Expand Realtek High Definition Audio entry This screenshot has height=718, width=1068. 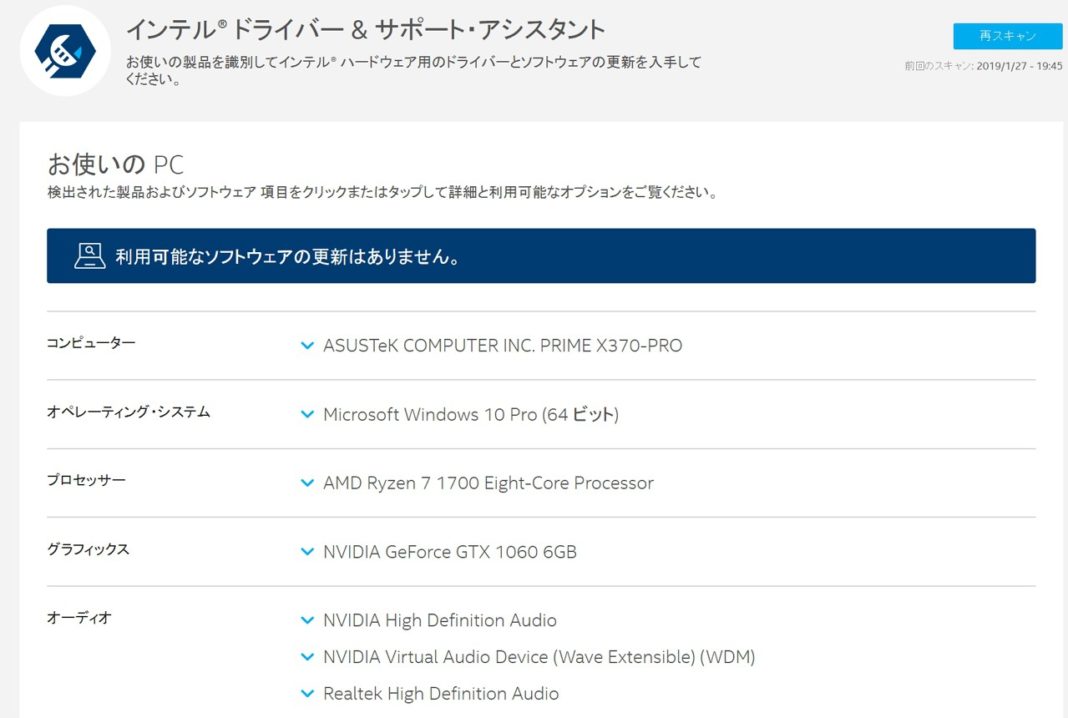point(308,693)
